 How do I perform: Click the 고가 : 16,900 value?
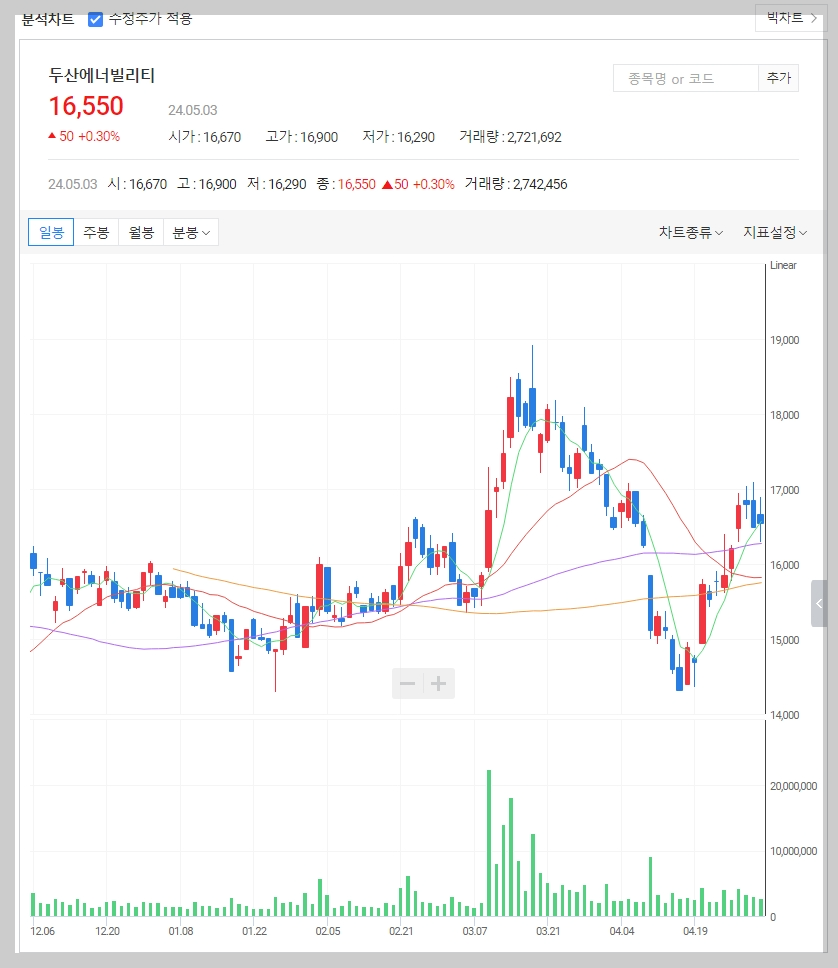tap(301, 136)
